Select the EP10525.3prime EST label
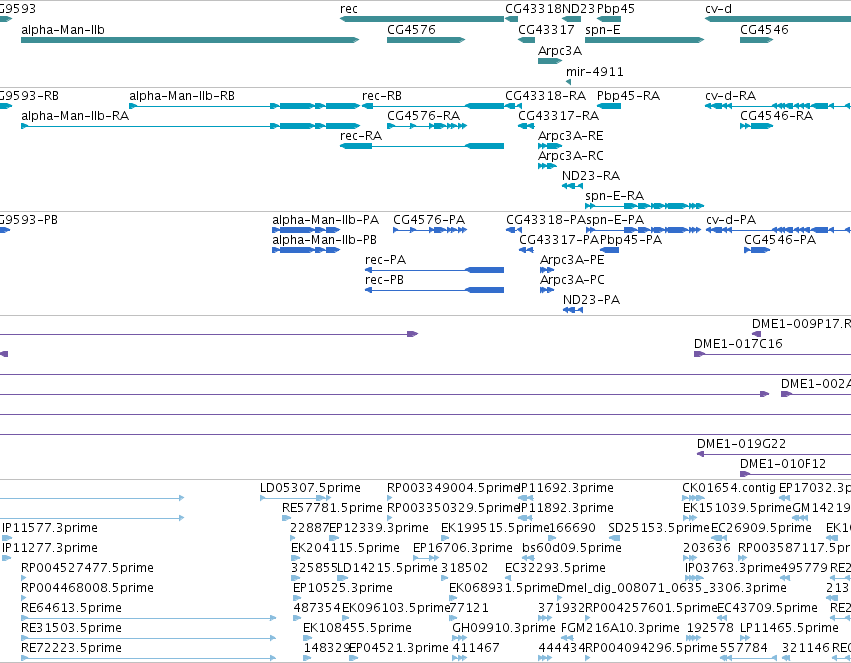The width and height of the screenshot is (851, 663). point(342,588)
